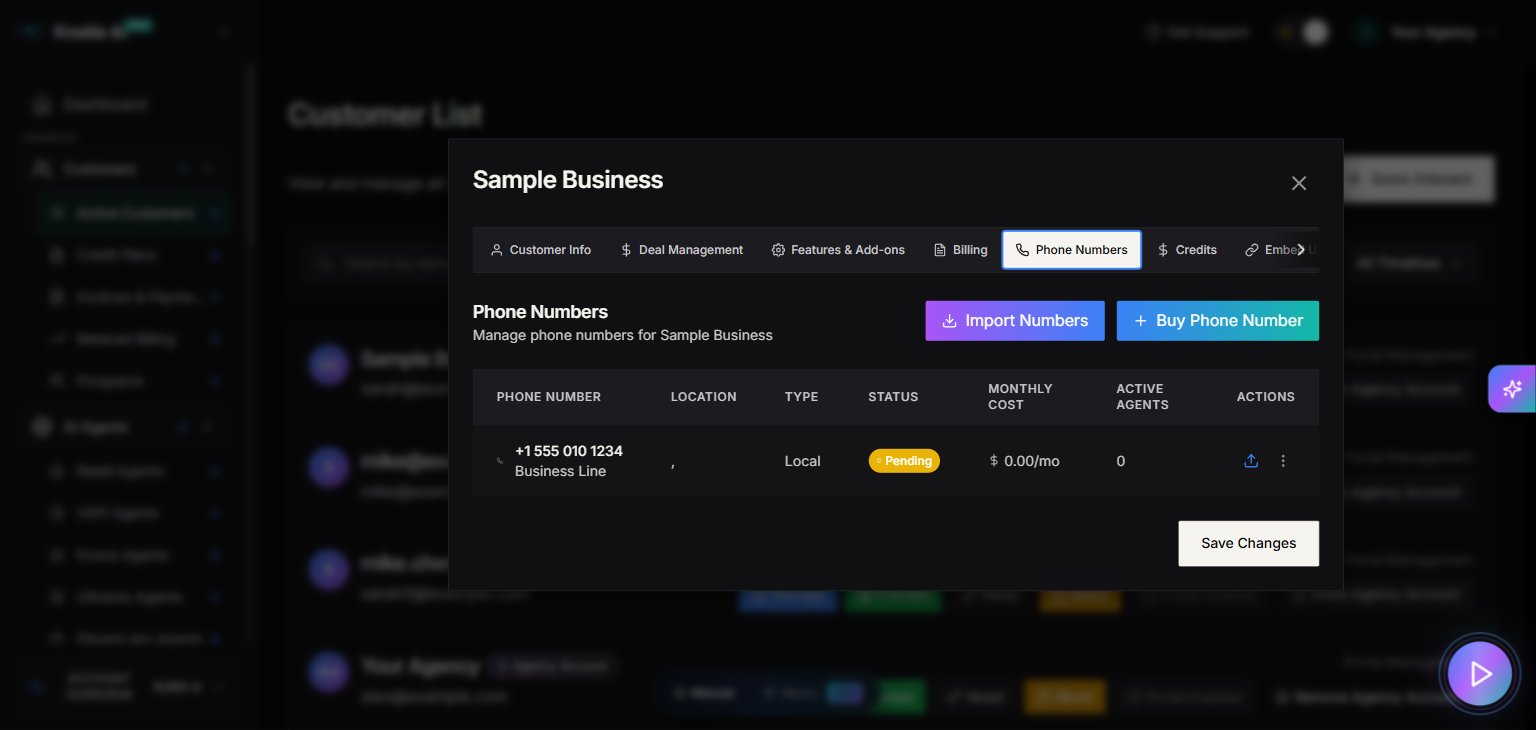Screen dimensions: 1536x730
Task: Click the Buy Phone Number button
Action: click(1218, 321)
